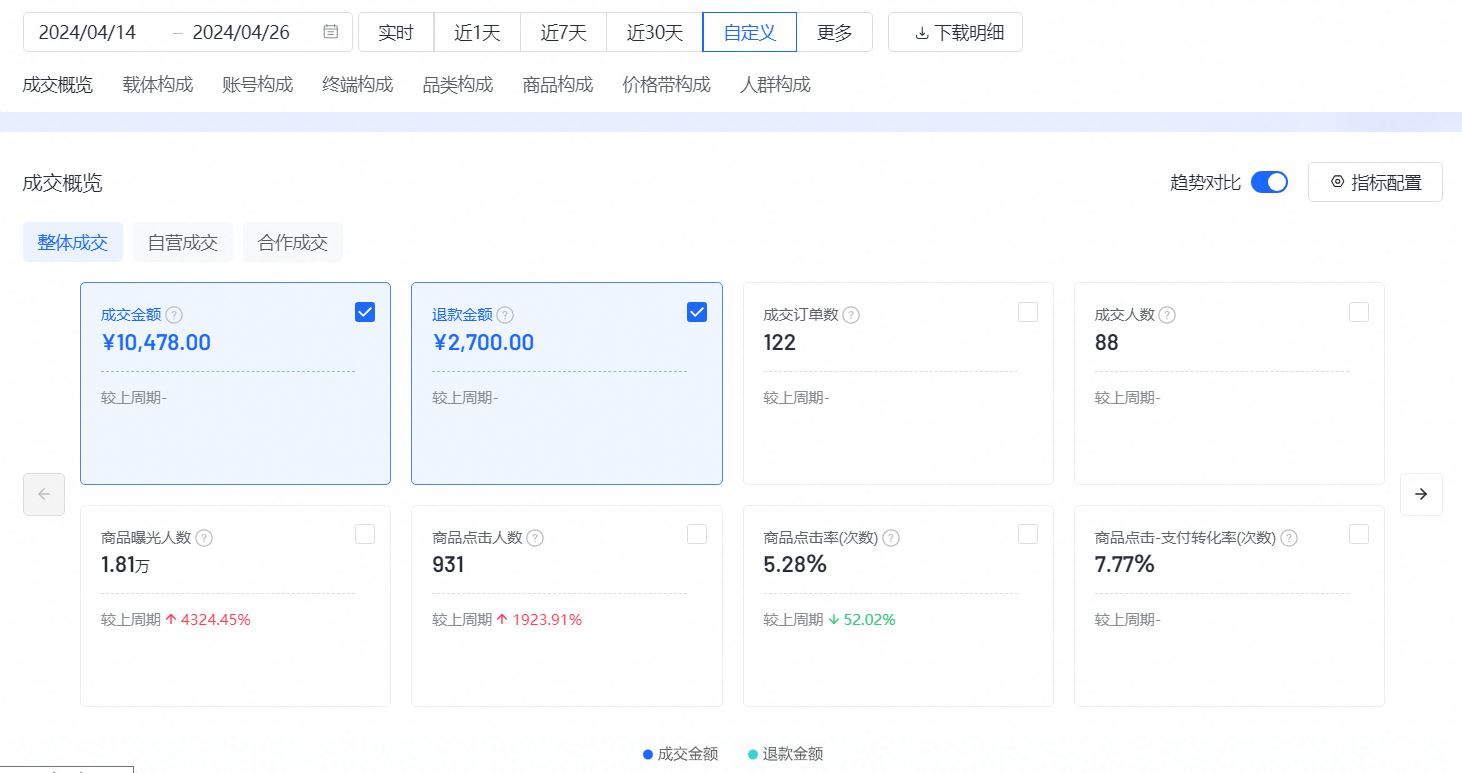The image size is (1462, 773).
Task: Toggle 成交金额 blue legend dot in chart
Action: coord(648,755)
